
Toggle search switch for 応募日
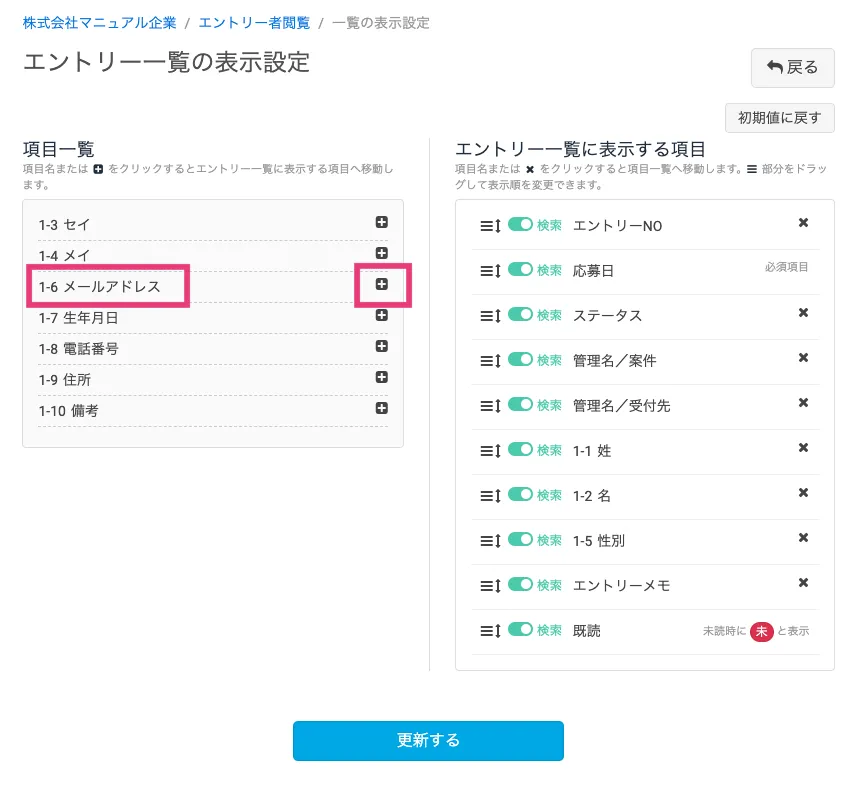pos(520,270)
